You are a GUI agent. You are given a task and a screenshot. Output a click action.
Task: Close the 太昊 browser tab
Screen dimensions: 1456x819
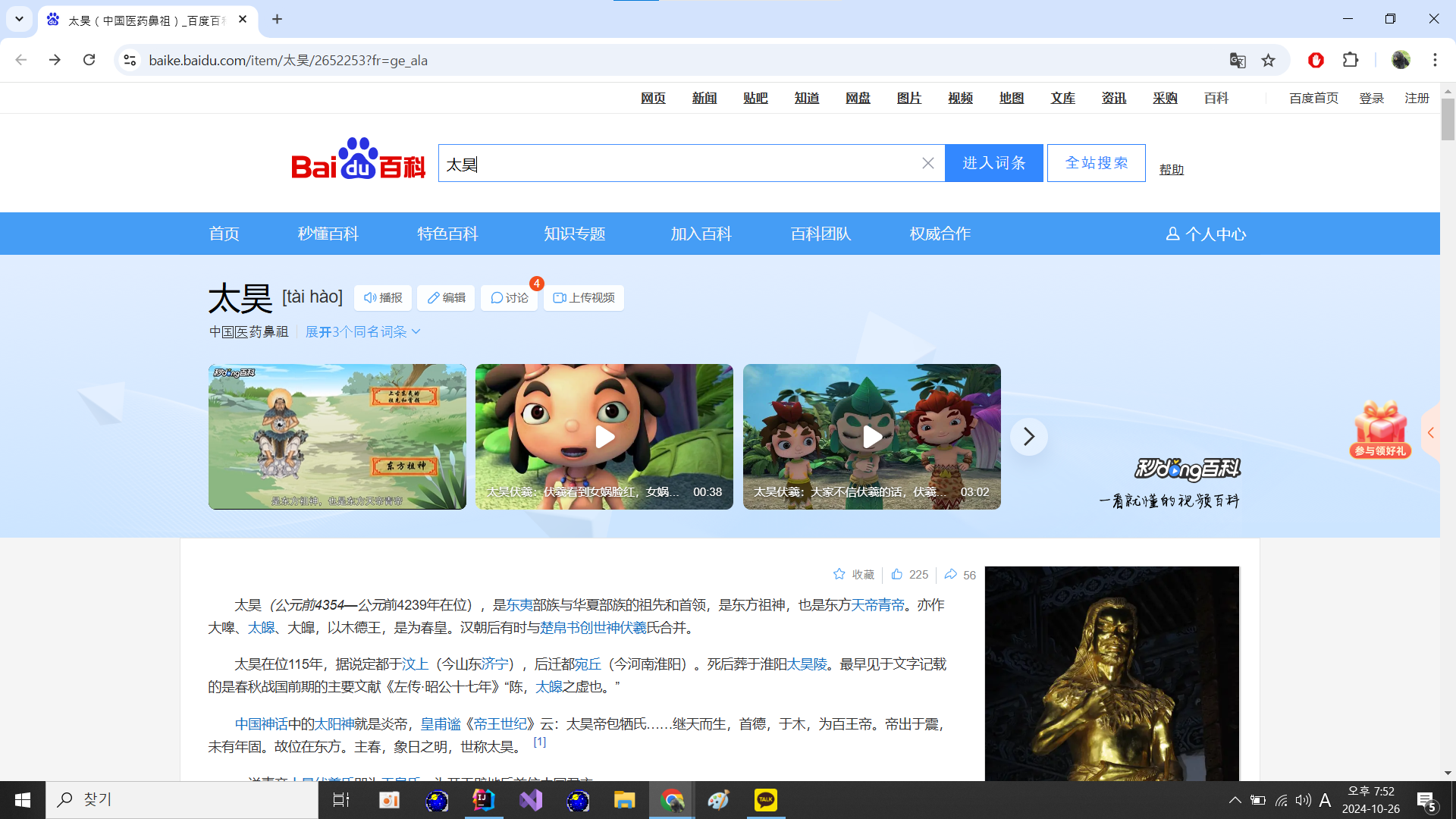(243, 20)
